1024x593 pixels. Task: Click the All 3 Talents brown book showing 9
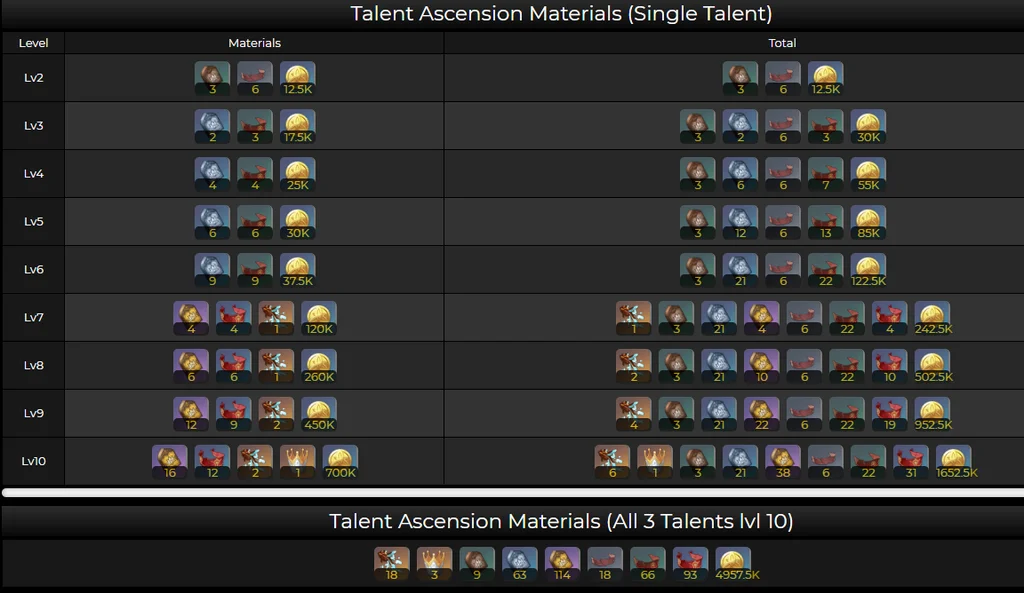(x=477, y=564)
